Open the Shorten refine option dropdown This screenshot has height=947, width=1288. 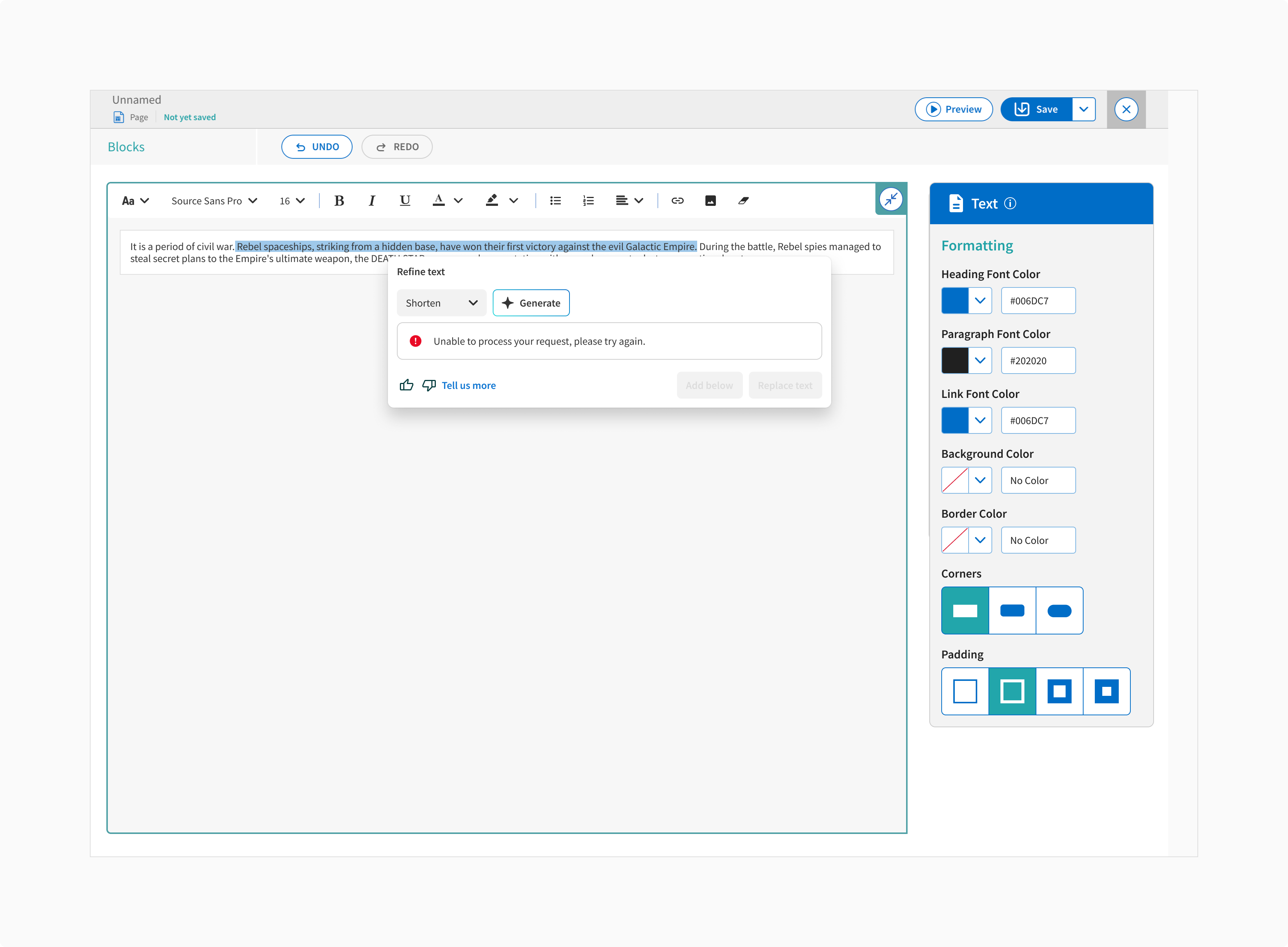coord(441,303)
